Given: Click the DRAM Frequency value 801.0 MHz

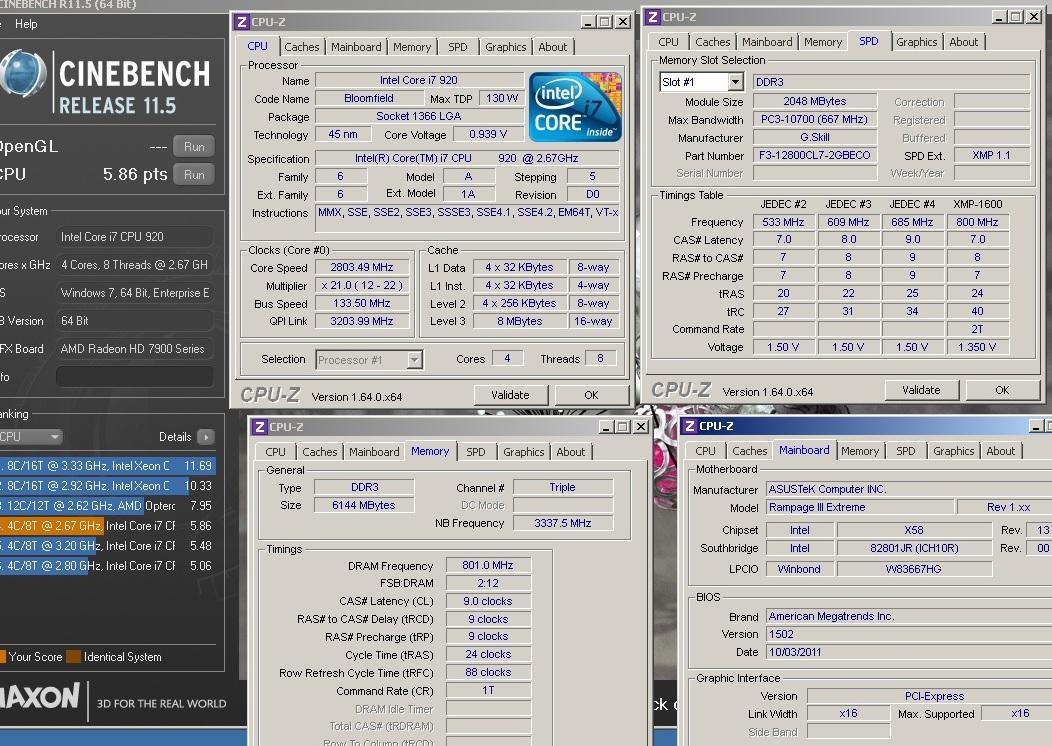Looking at the screenshot, I should (488, 566).
